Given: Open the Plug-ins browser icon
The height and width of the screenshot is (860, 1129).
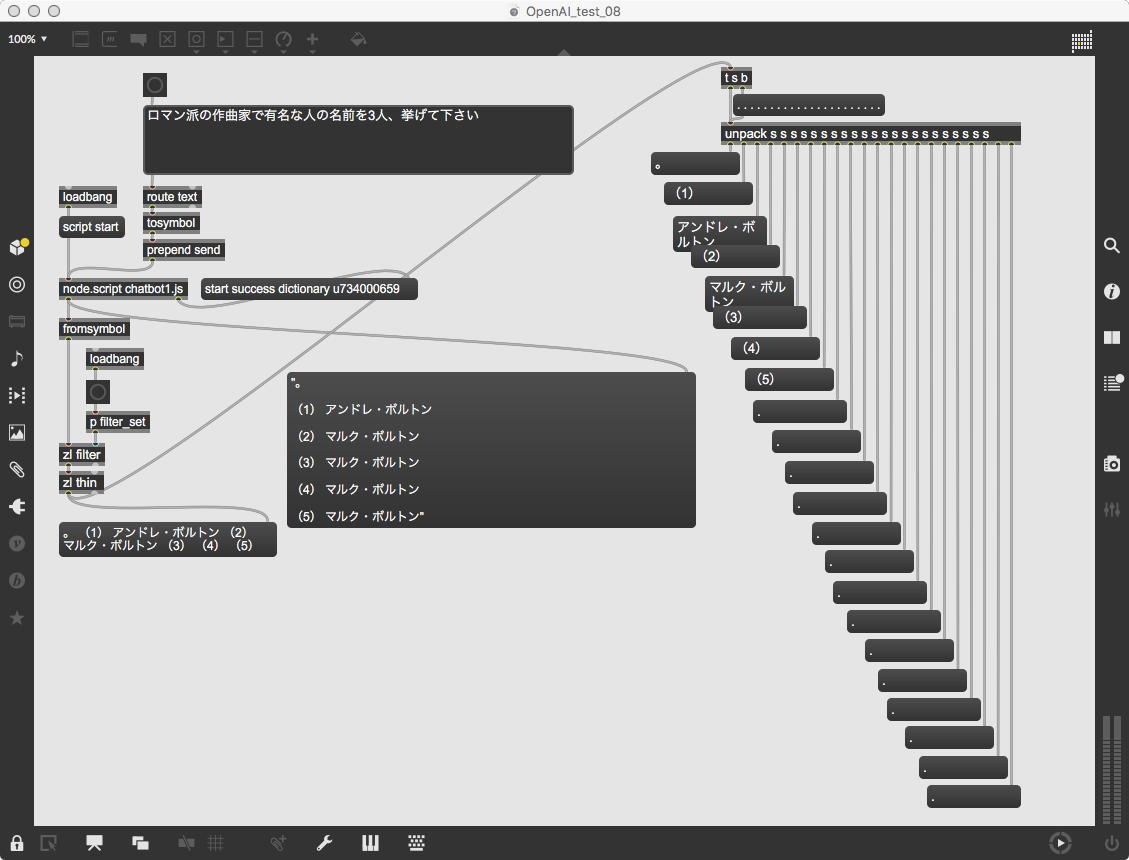Looking at the screenshot, I should [17, 506].
